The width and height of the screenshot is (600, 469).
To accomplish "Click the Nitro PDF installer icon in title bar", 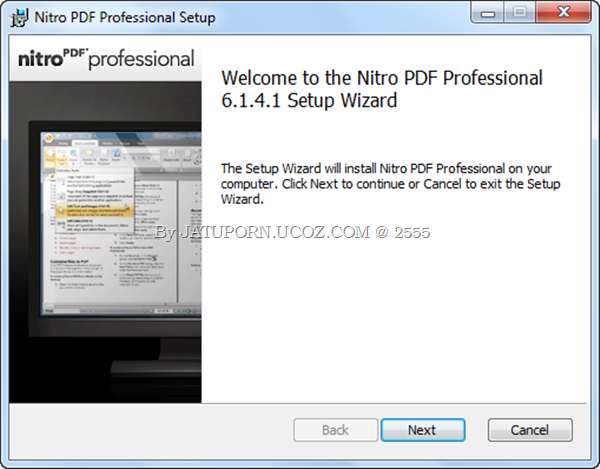I will 19,18.
